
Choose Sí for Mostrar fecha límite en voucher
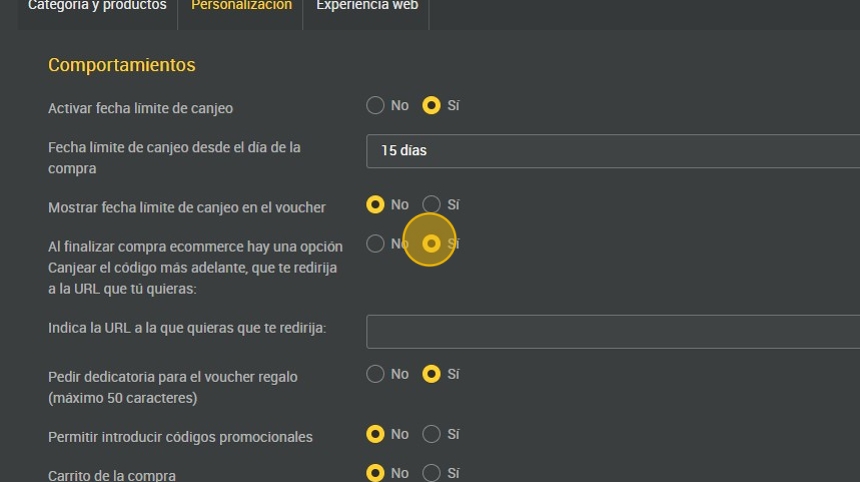[x=432, y=205]
